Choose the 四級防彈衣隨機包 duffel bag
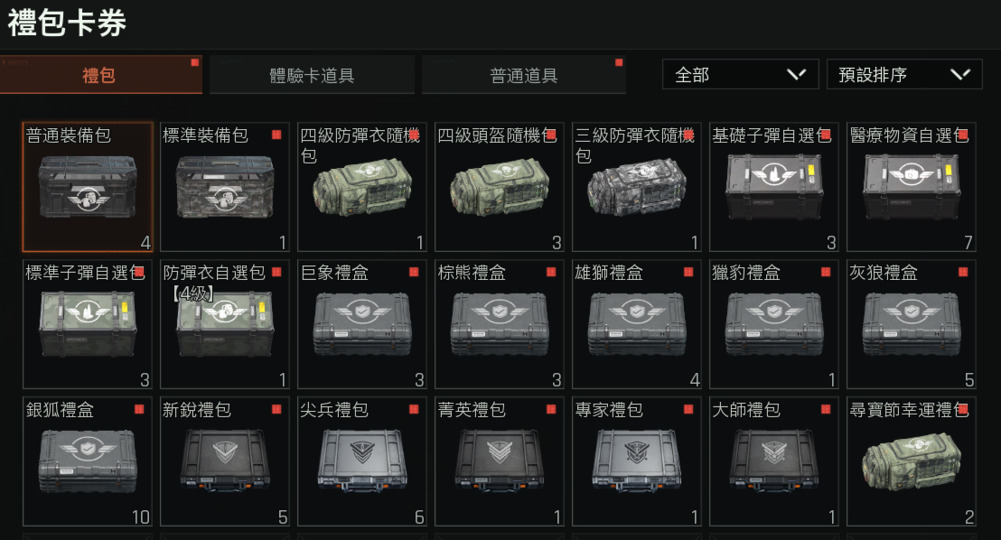The height and width of the screenshot is (540, 1001). [362, 187]
